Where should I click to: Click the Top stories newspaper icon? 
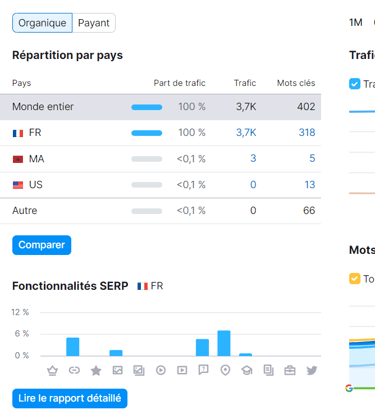(x=268, y=370)
